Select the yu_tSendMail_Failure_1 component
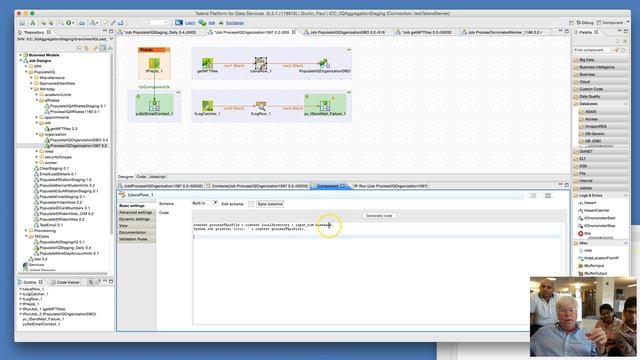Screen dimensions: 640x360 tap(325, 106)
